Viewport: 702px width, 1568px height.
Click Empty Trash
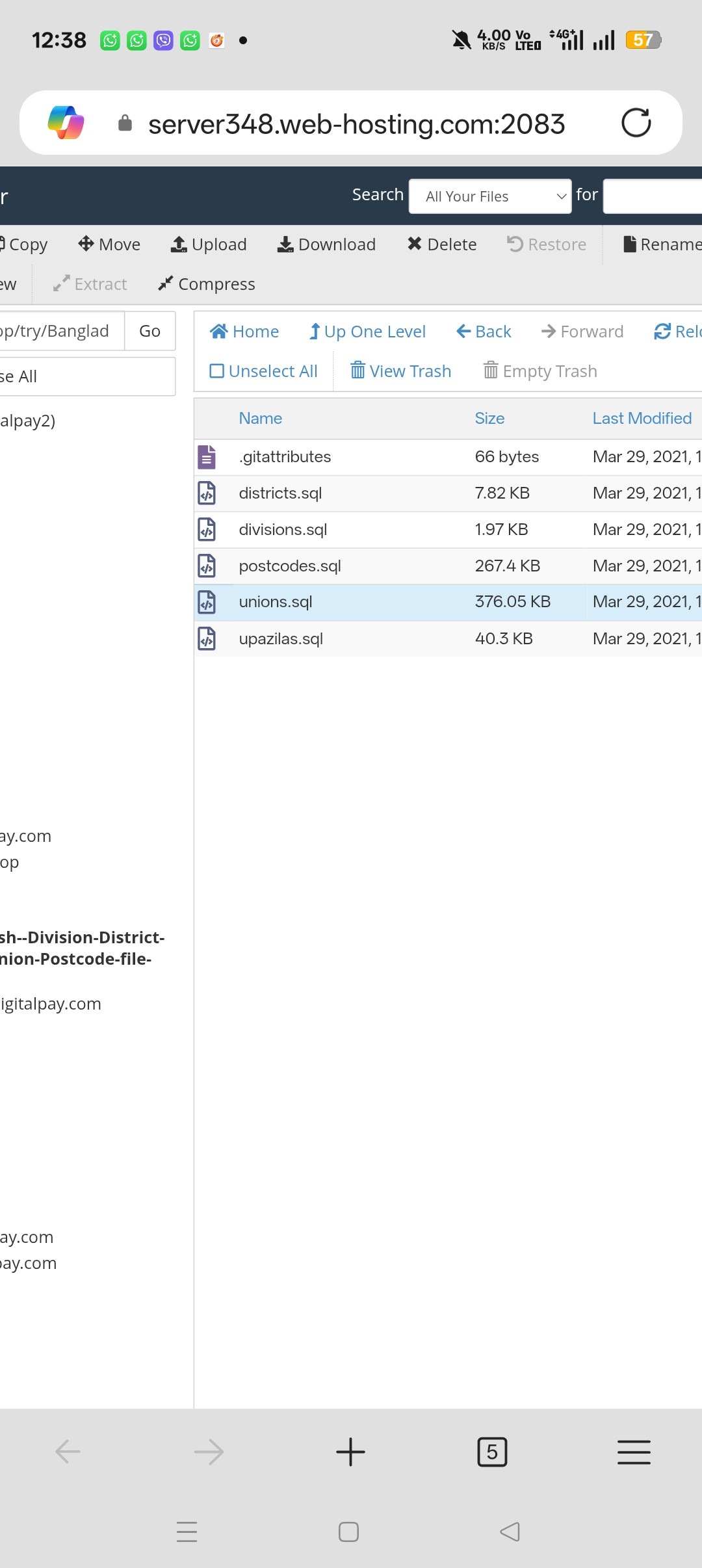point(540,371)
